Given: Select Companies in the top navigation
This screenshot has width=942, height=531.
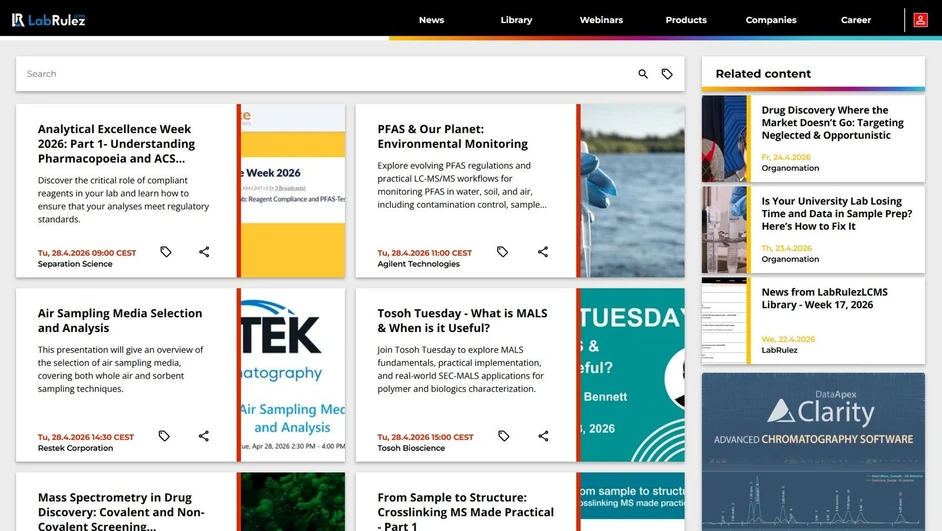Looking at the screenshot, I should point(771,20).
